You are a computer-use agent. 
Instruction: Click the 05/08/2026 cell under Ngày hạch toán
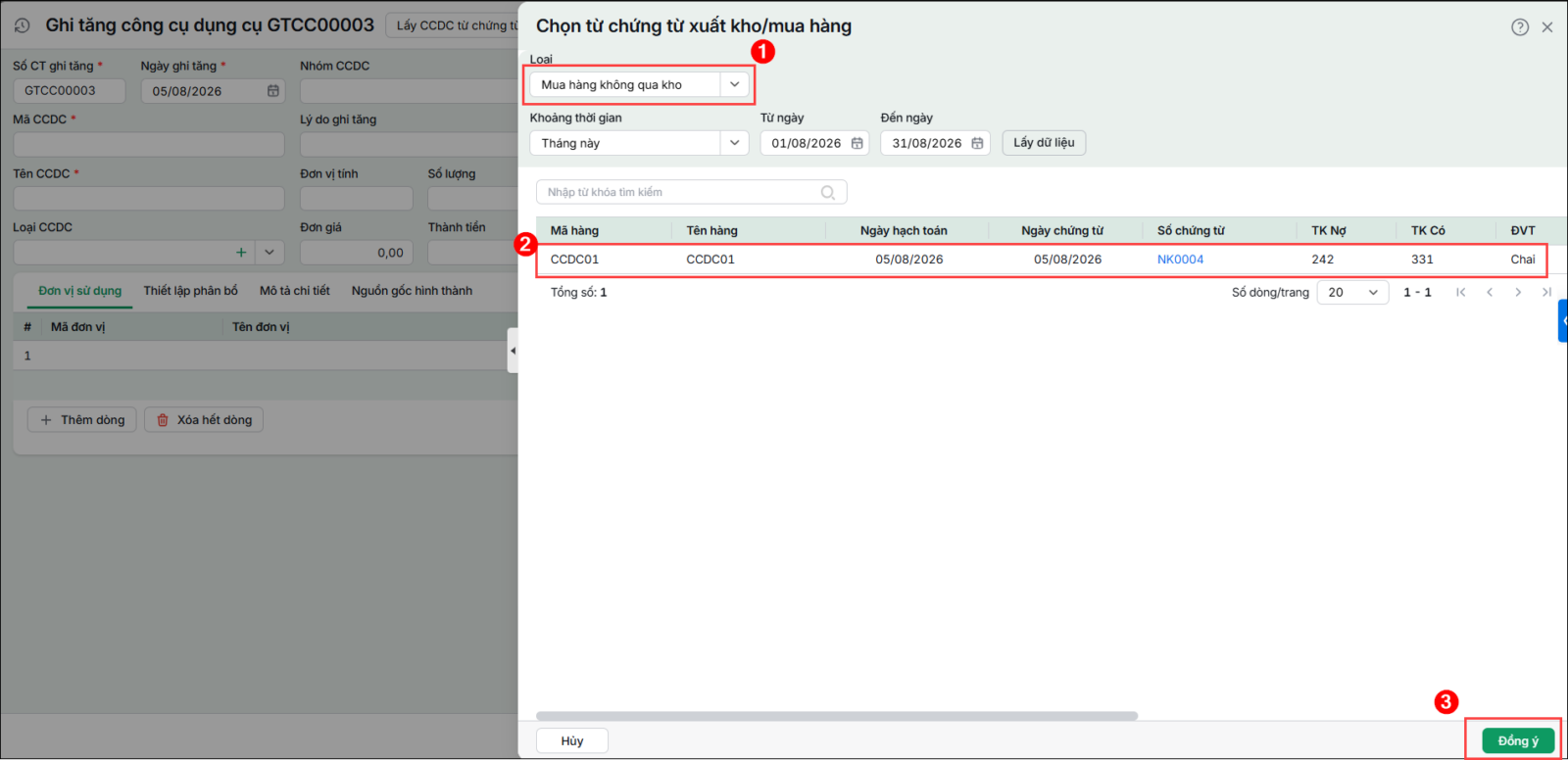[909, 260]
